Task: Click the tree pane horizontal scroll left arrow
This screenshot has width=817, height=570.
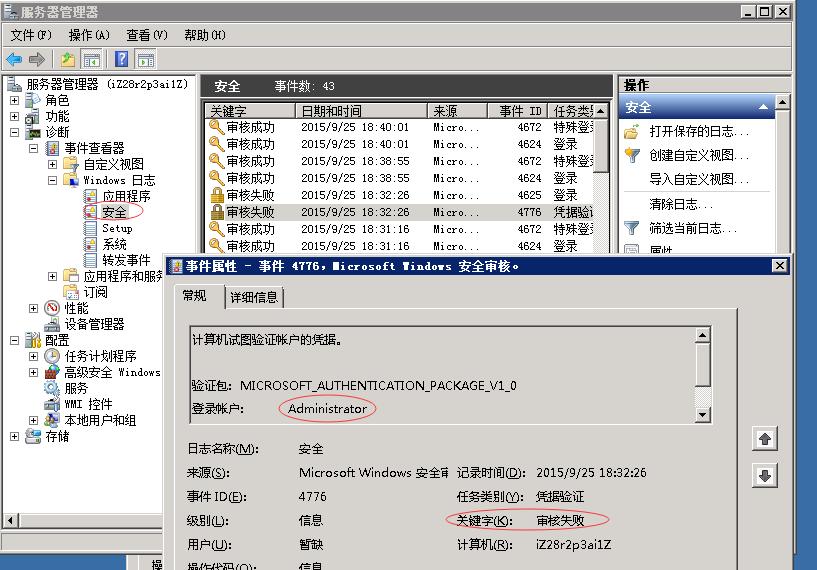Action: [x=10, y=520]
